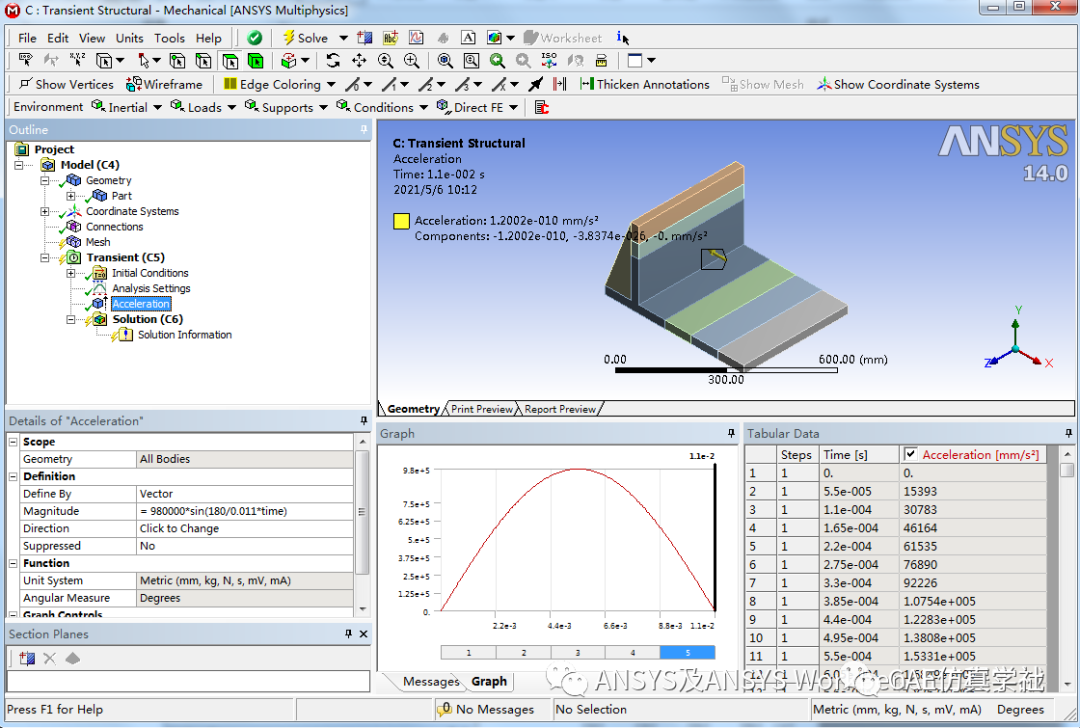The image size is (1080, 728).
Task: Click the x,y,z coordinates pick icon
Action: [78, 61]
